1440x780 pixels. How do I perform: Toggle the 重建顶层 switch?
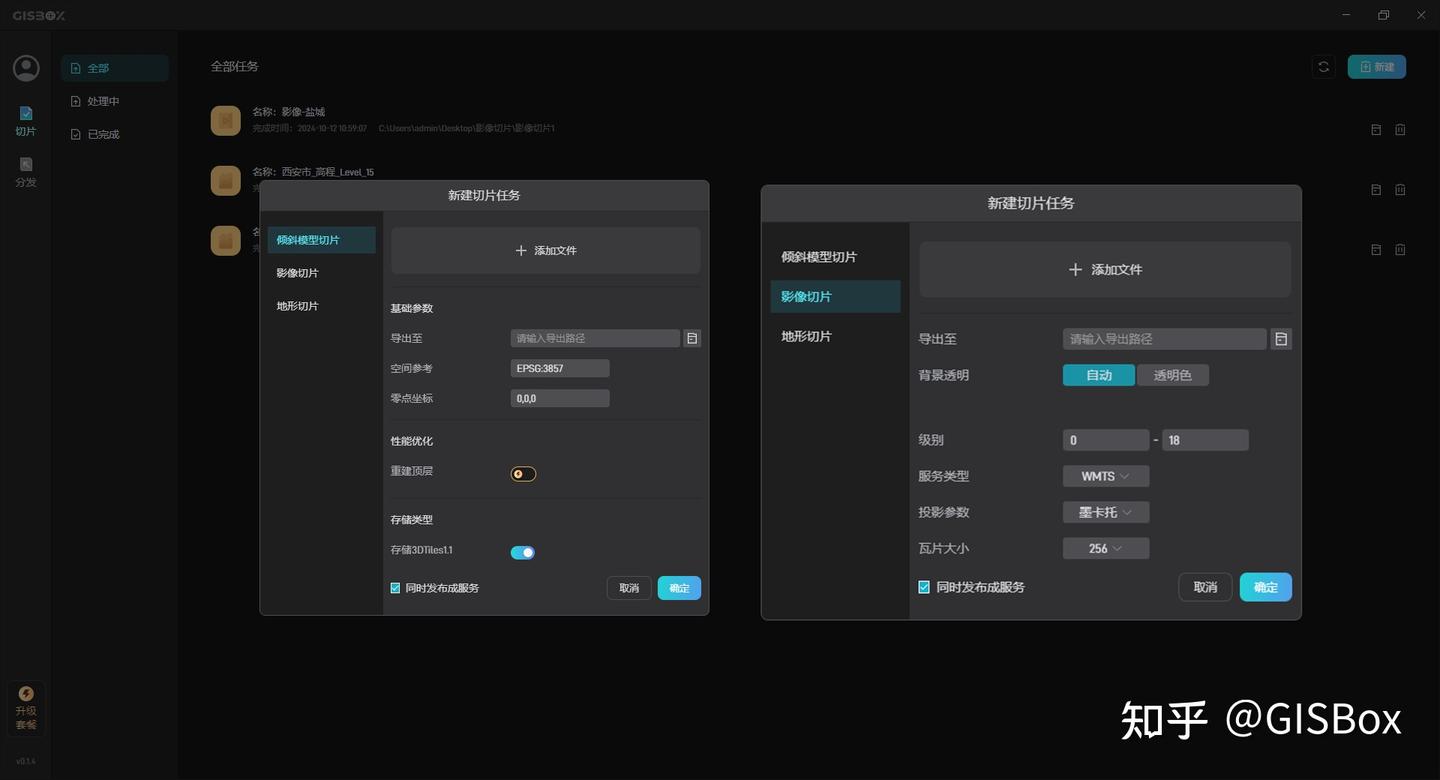[x=522, y=473]
